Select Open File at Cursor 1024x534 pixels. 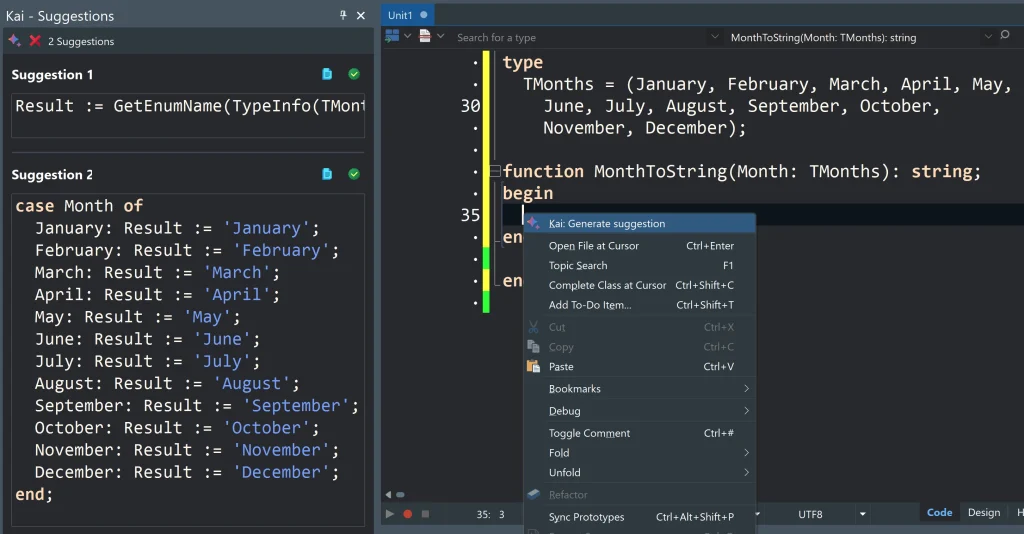(x=639, y=246)
